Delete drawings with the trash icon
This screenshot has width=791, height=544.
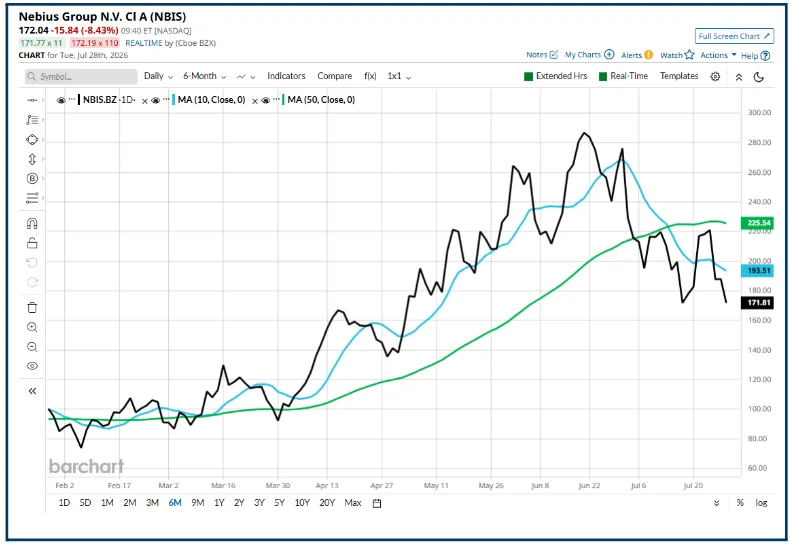click(x=32, y=307)
